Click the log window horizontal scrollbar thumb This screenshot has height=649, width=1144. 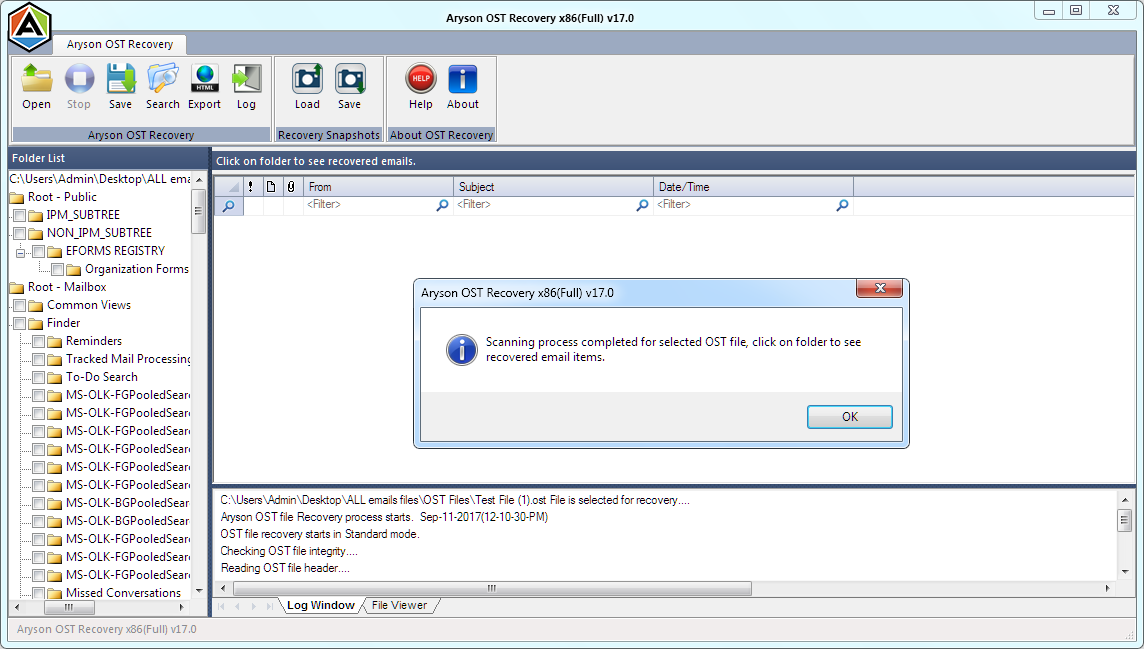point(492,588)
